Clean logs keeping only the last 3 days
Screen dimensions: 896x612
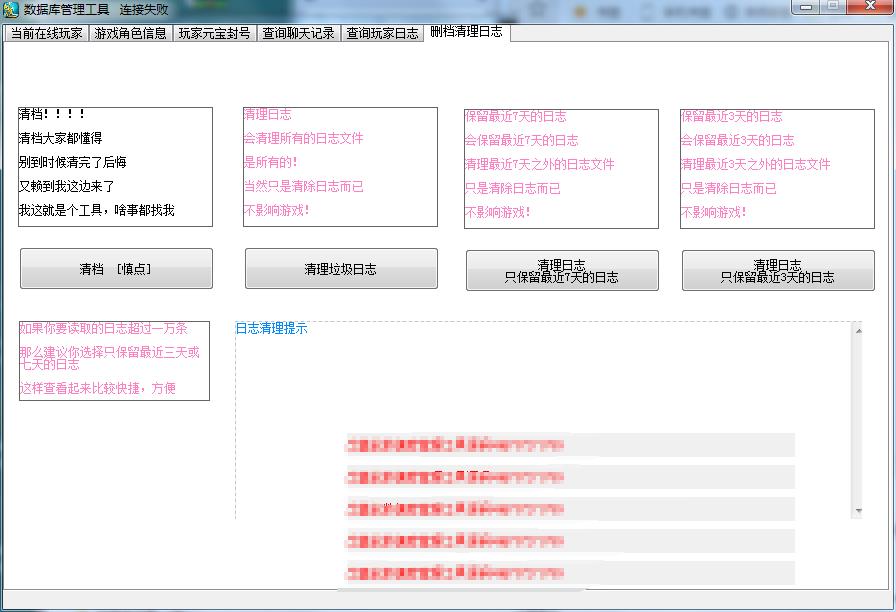click(778, 271)
